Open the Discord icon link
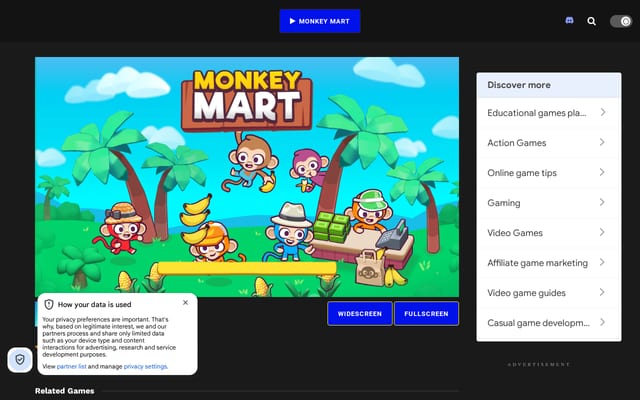Screen dimensions: 640x400 coord(569,20)
